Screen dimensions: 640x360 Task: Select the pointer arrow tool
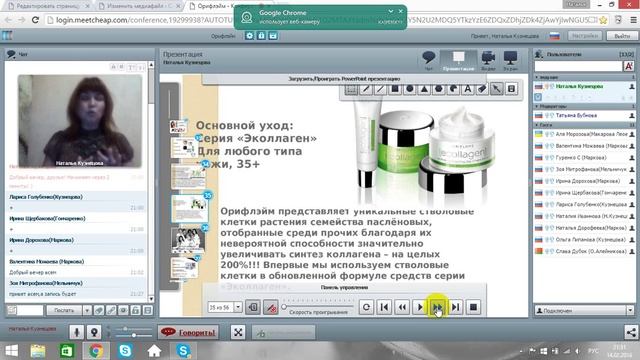[x=496, y=89]
